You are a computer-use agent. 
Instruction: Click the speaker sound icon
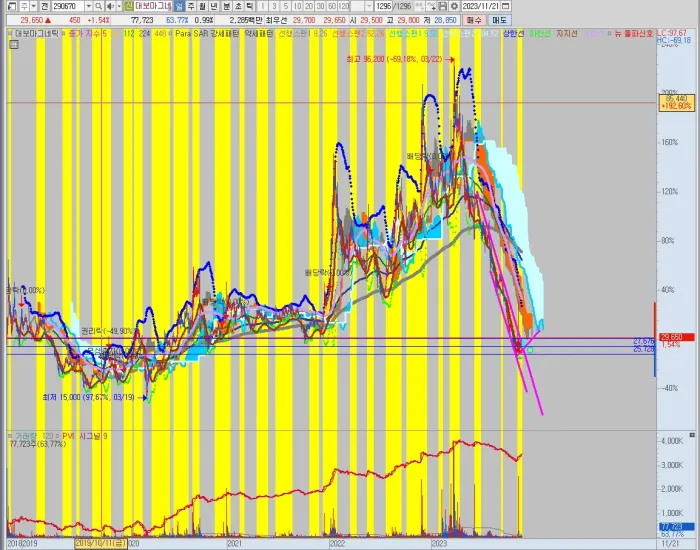tap(110, 6)
